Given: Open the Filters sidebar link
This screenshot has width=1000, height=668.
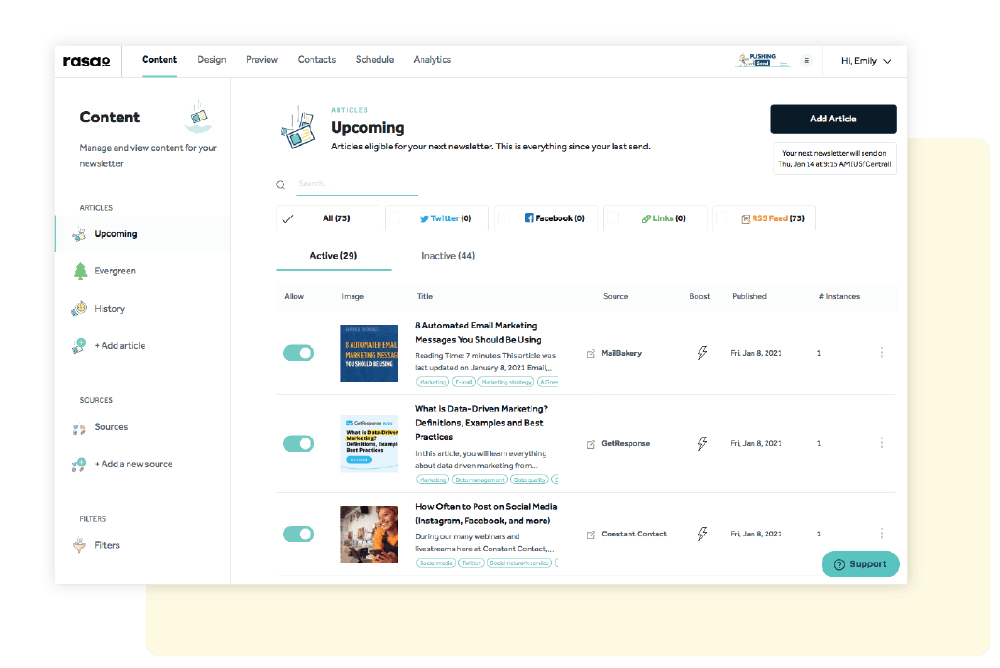Looking at the screenshot, I should 107,546.
